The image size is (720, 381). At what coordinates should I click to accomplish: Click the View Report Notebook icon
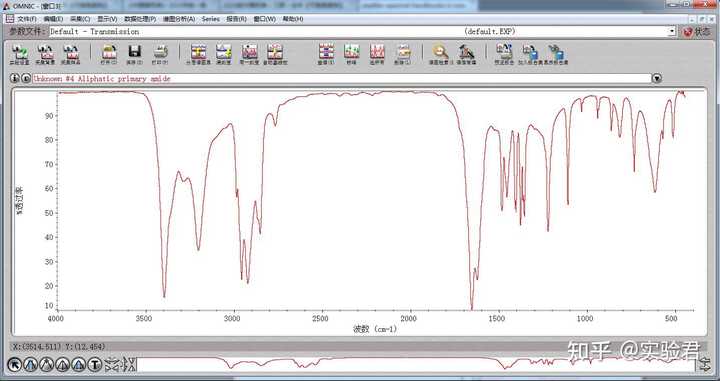(x=556, y=54)
